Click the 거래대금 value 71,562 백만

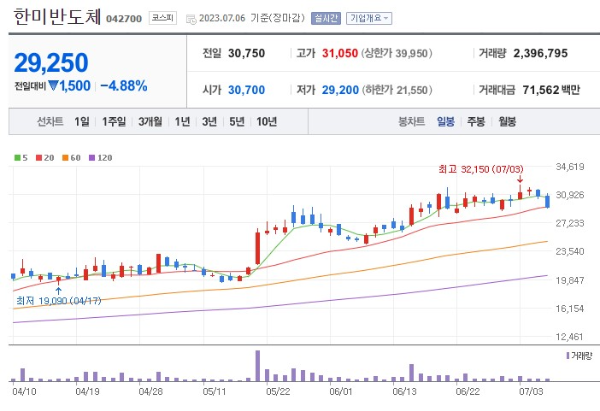[551, 90]
